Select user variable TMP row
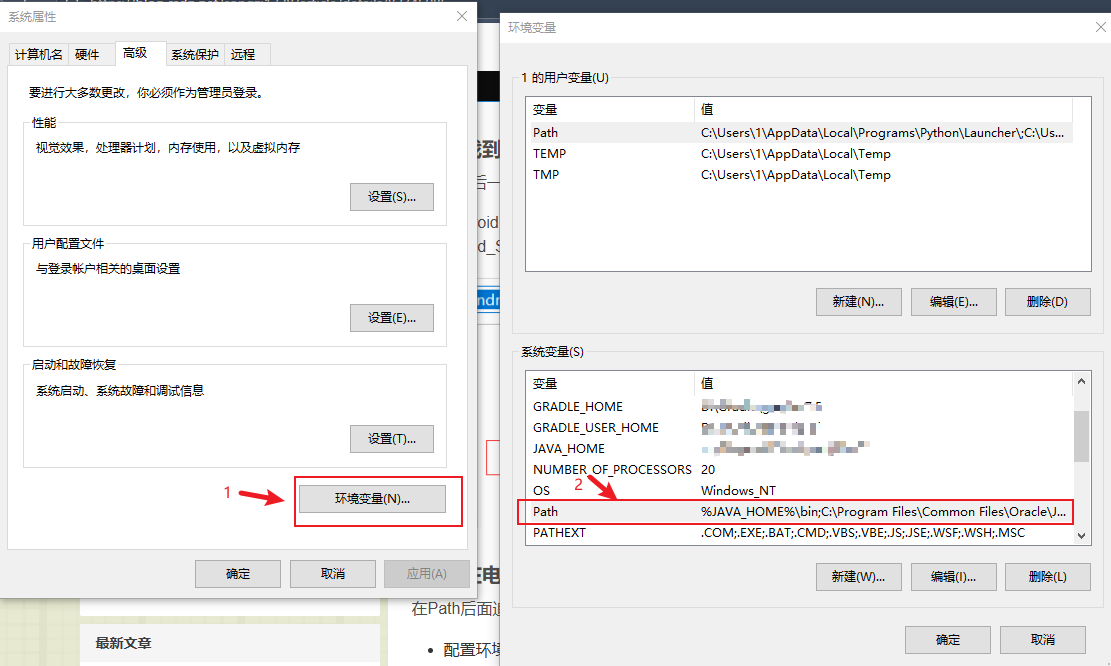Viewport: 1111px width, 666px height. click(x=802, y=175)
